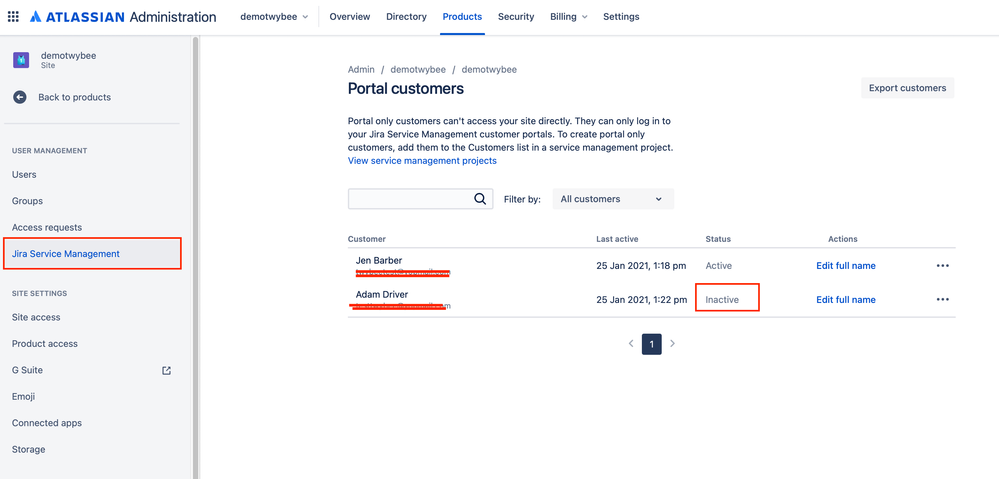
Task: Click the Active status for Jen Barber
Action: [719, 266]
